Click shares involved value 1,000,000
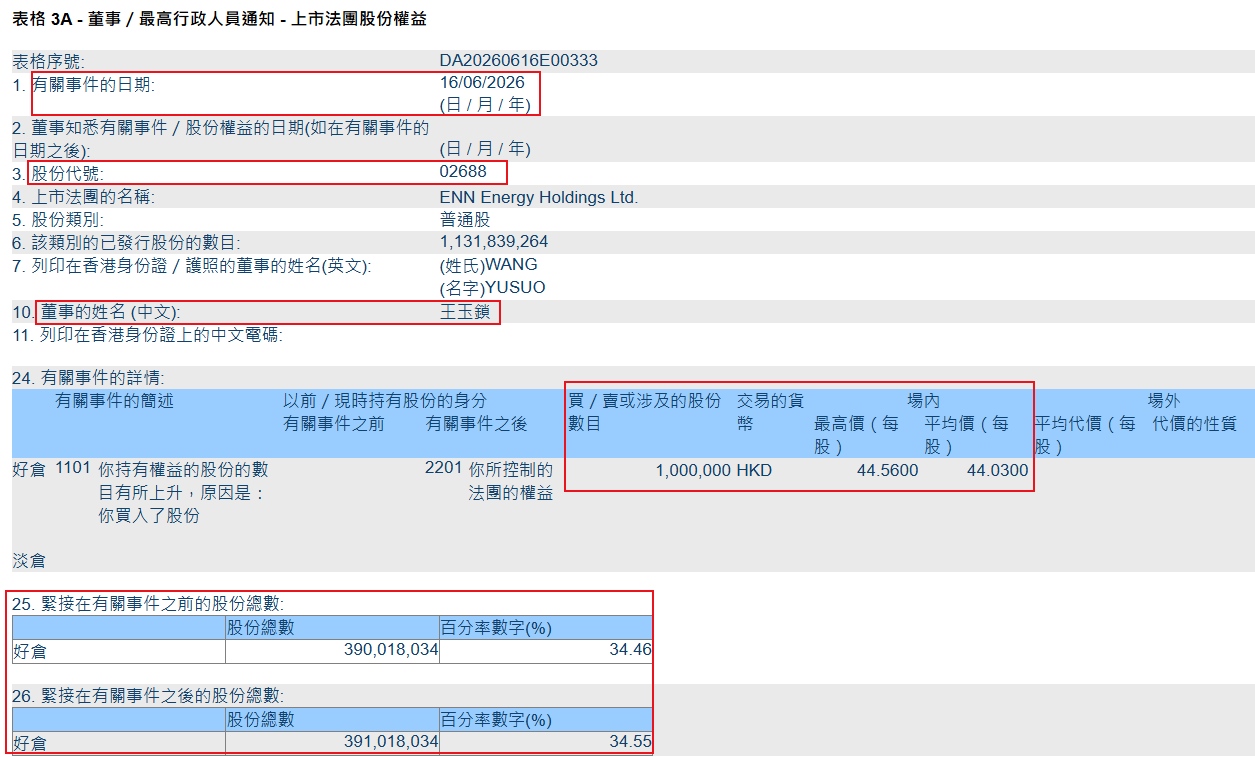This screenshot has width=1255, height=757. [693, 470]
